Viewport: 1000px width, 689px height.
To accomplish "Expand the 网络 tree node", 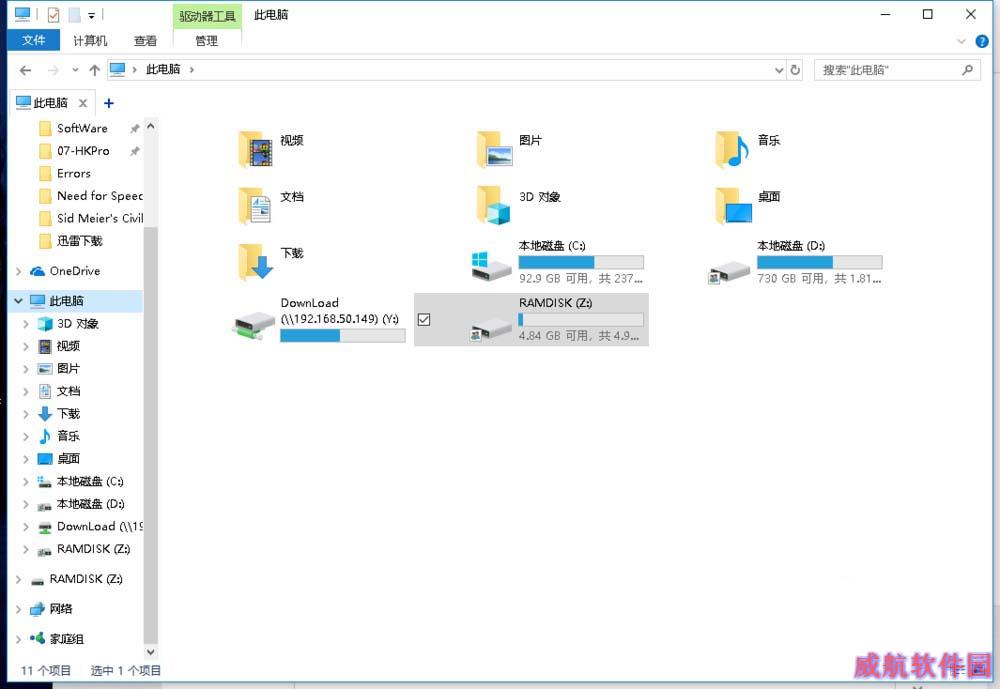I will (x=19, y=609).
